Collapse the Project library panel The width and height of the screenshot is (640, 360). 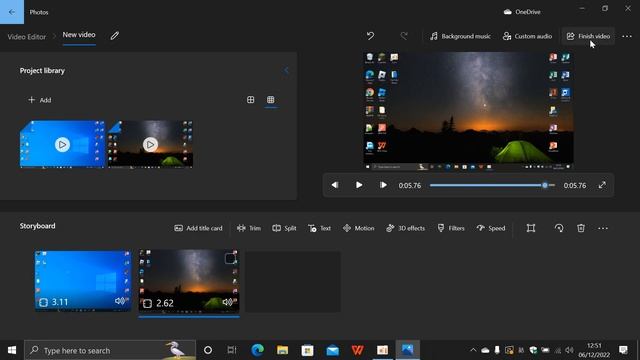[286, 71]
